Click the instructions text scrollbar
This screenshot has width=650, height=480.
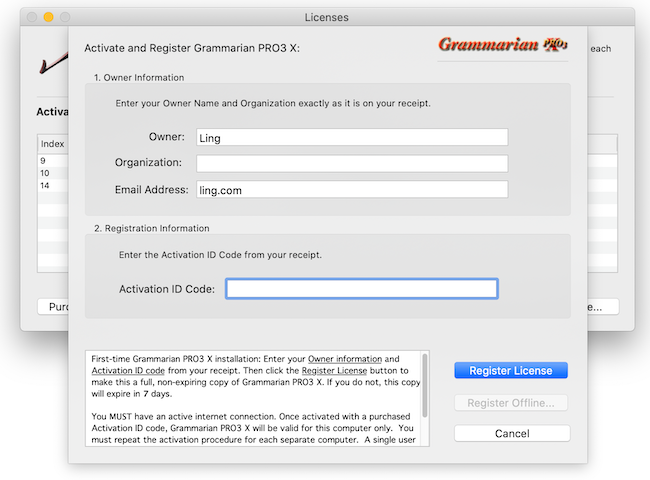424,385
